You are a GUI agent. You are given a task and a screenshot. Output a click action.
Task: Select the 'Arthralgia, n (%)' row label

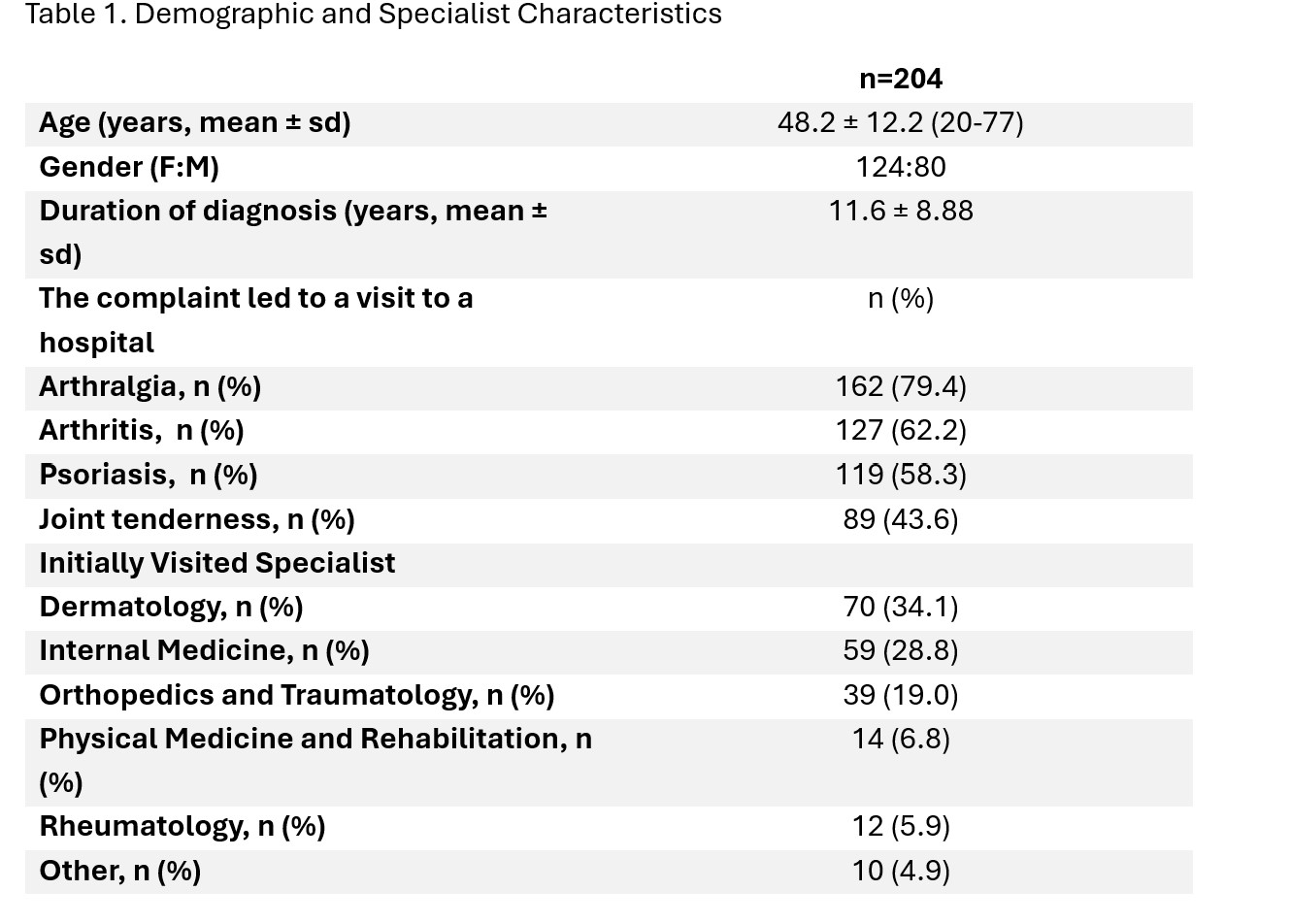coord(149,386)
